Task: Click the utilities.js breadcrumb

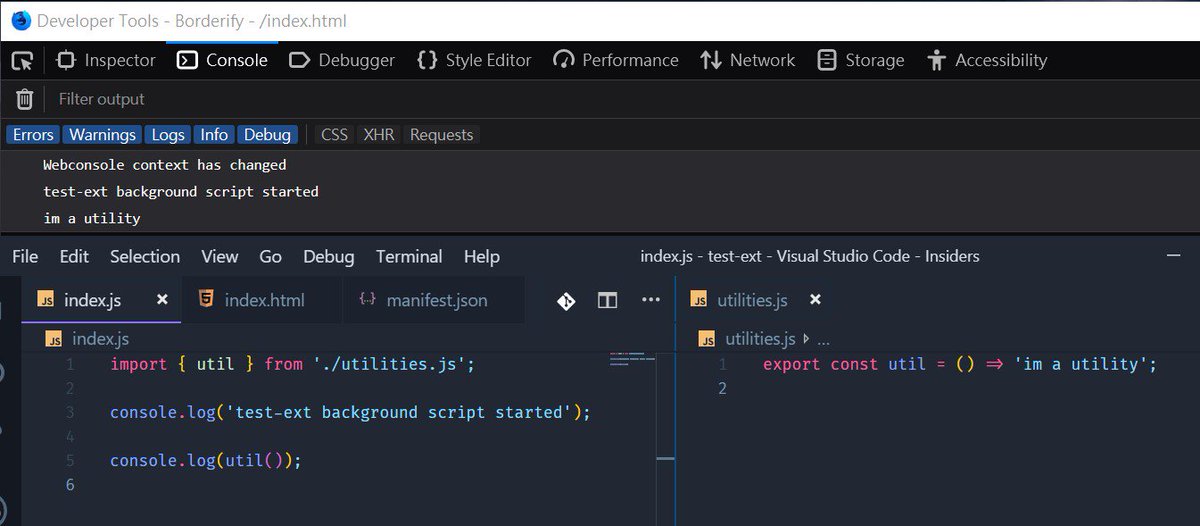Action: [760, 339]
